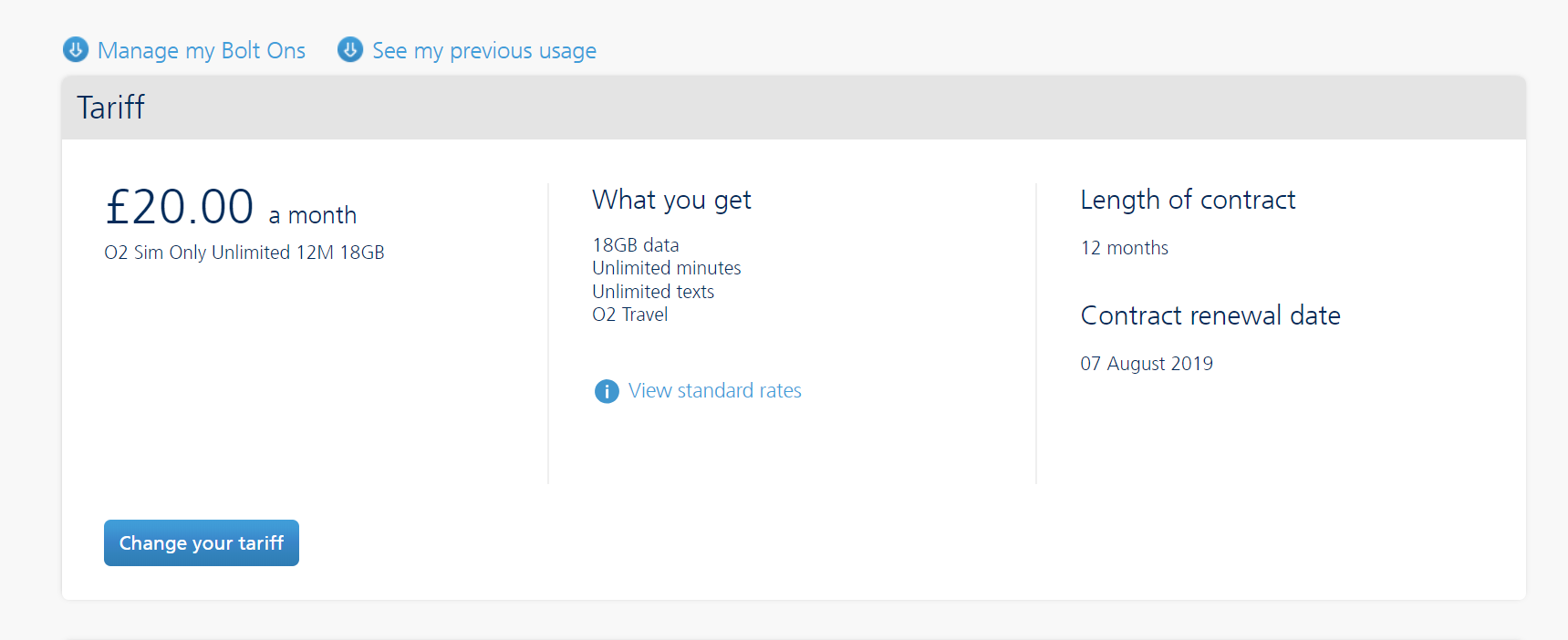The height and width of the screenshot is (640, 1568).
Task: Click the 'a month' label next to price
Action: point(312,215)
